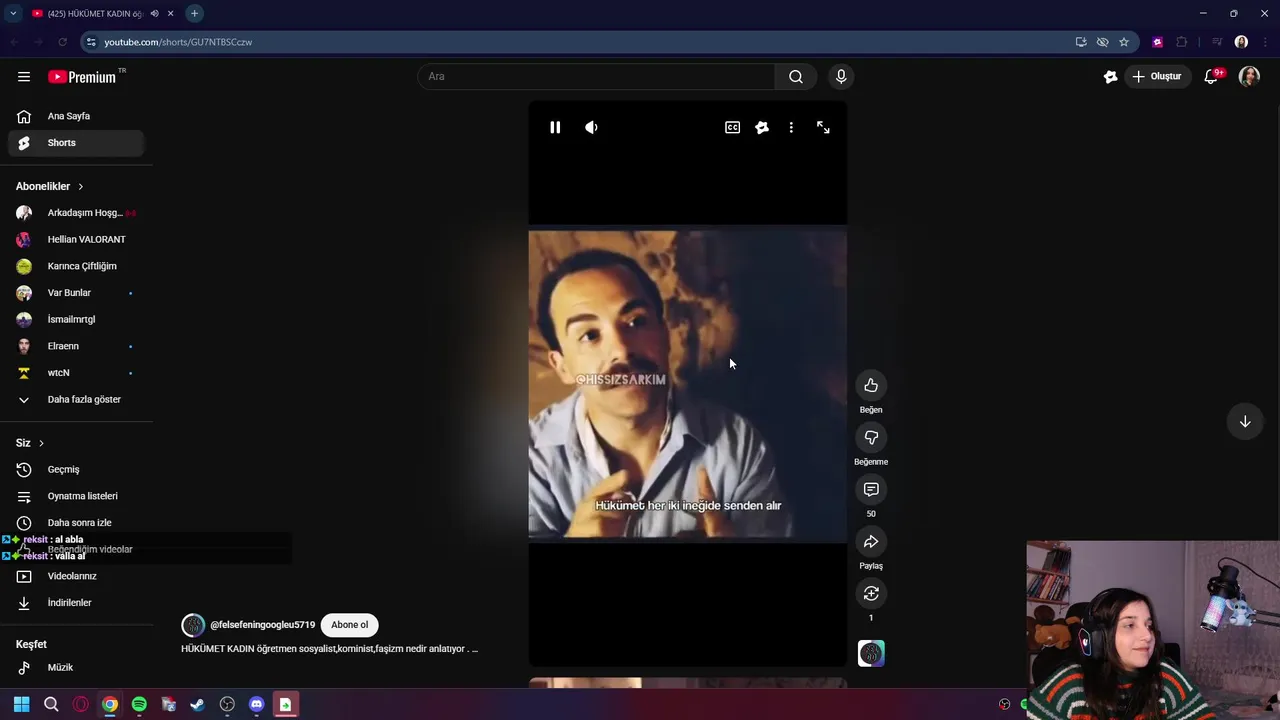Toggle the crossed-eye tracking icon in address bar

click(x=1102, y=42)
